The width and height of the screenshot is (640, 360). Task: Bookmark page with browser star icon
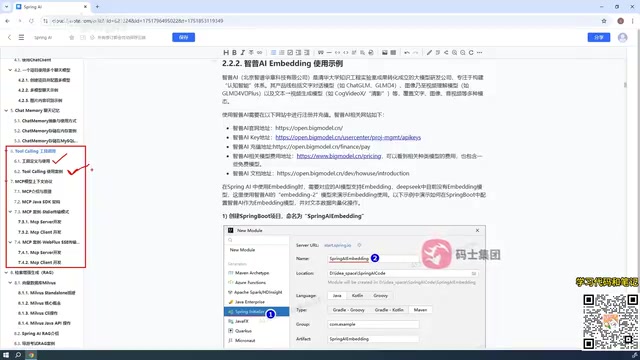604,21
